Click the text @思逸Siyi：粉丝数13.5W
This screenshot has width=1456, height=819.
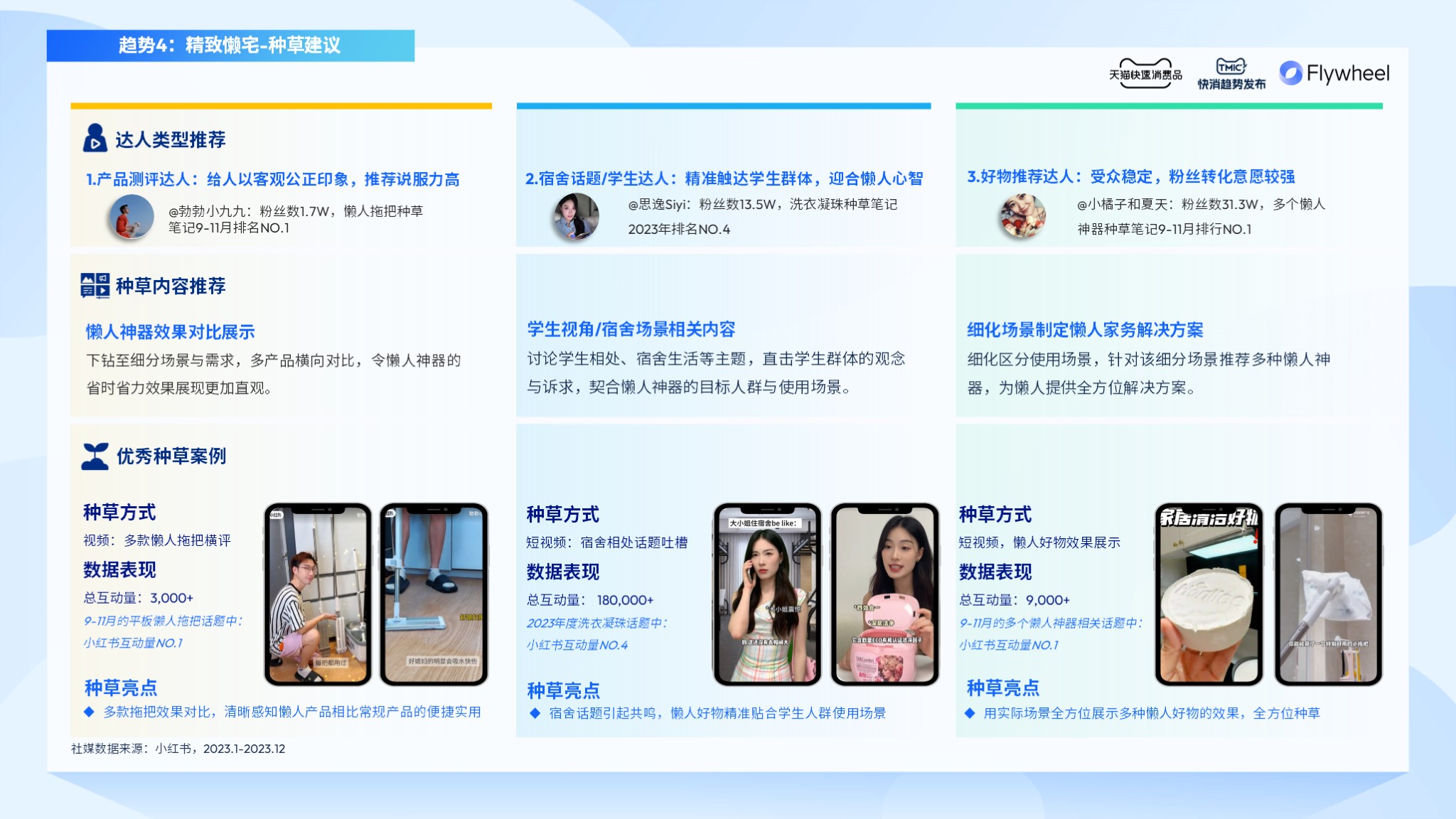[702, 205]
